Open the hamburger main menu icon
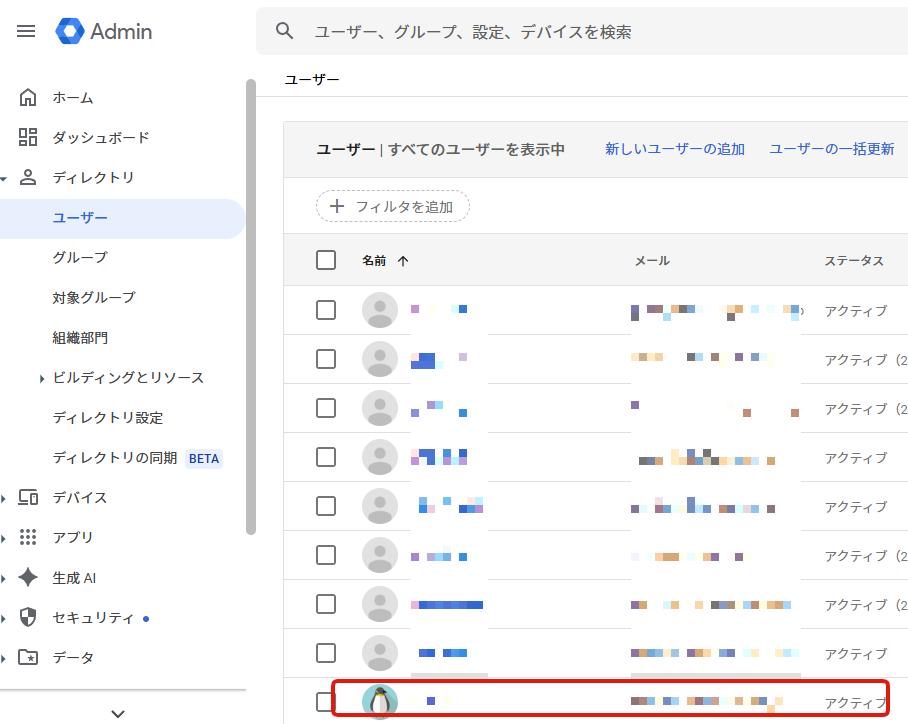Viewport: 908px width, 724px height. 26,31
